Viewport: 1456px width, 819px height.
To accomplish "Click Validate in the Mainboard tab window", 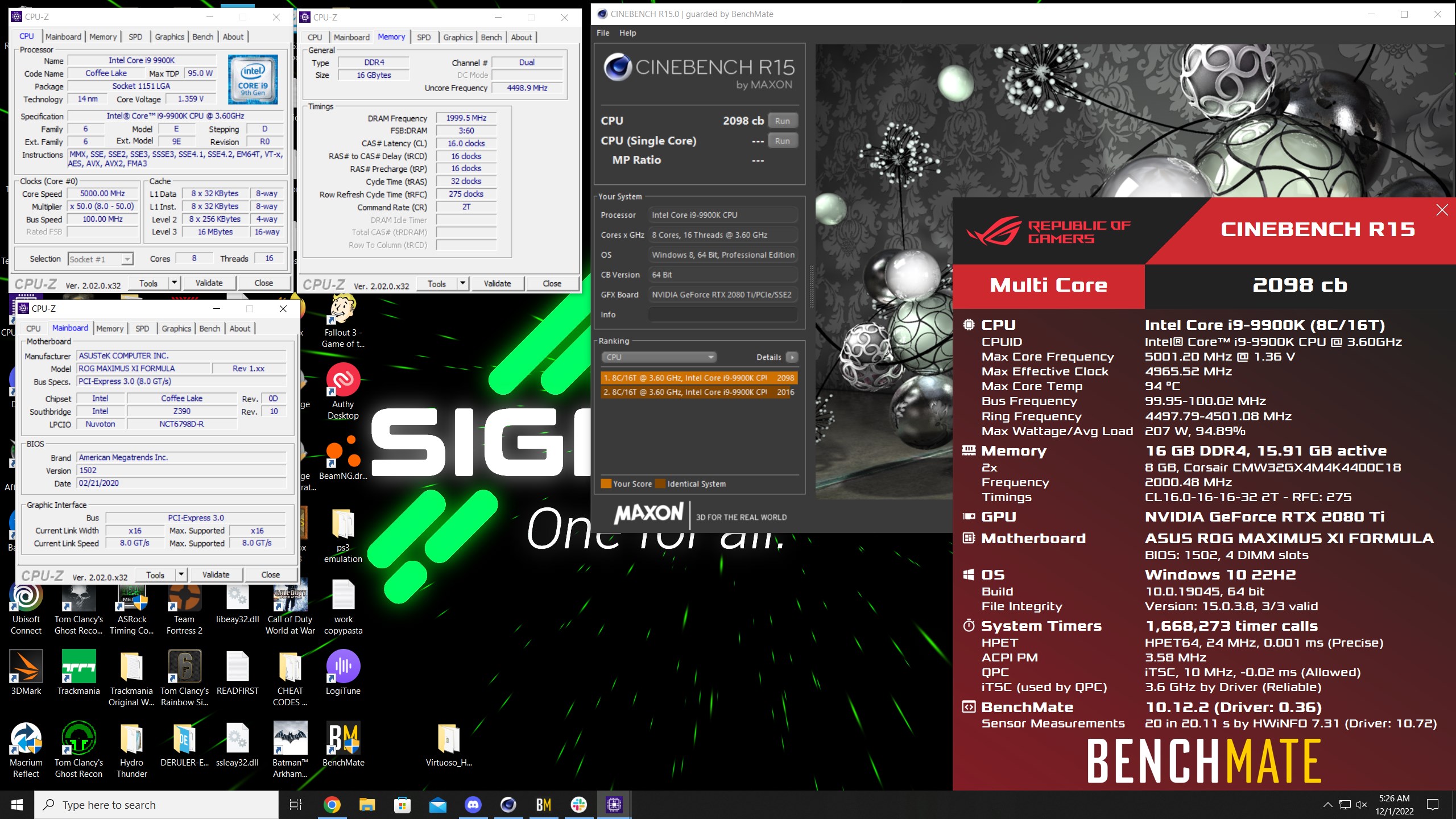I will point(216,574).
